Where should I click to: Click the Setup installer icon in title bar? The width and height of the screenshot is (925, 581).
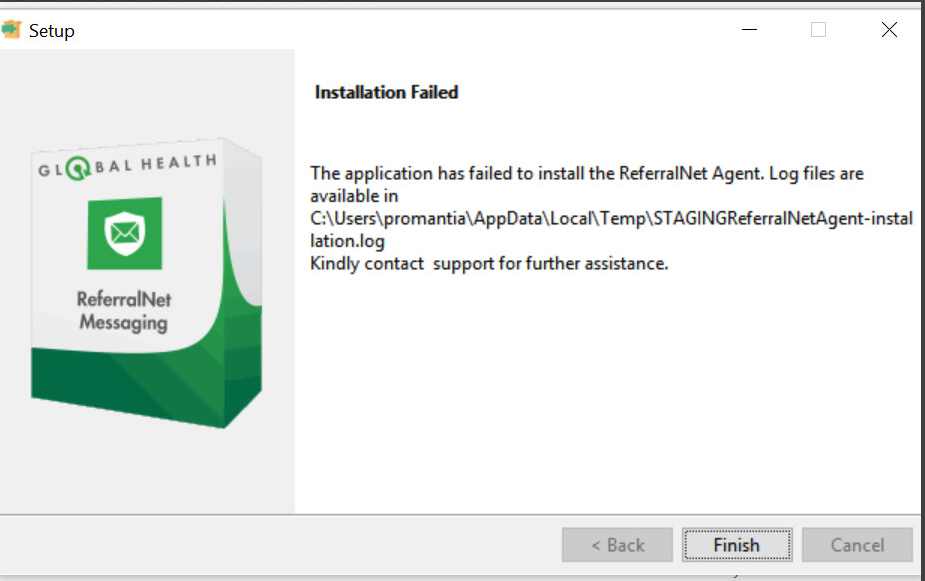11,30
